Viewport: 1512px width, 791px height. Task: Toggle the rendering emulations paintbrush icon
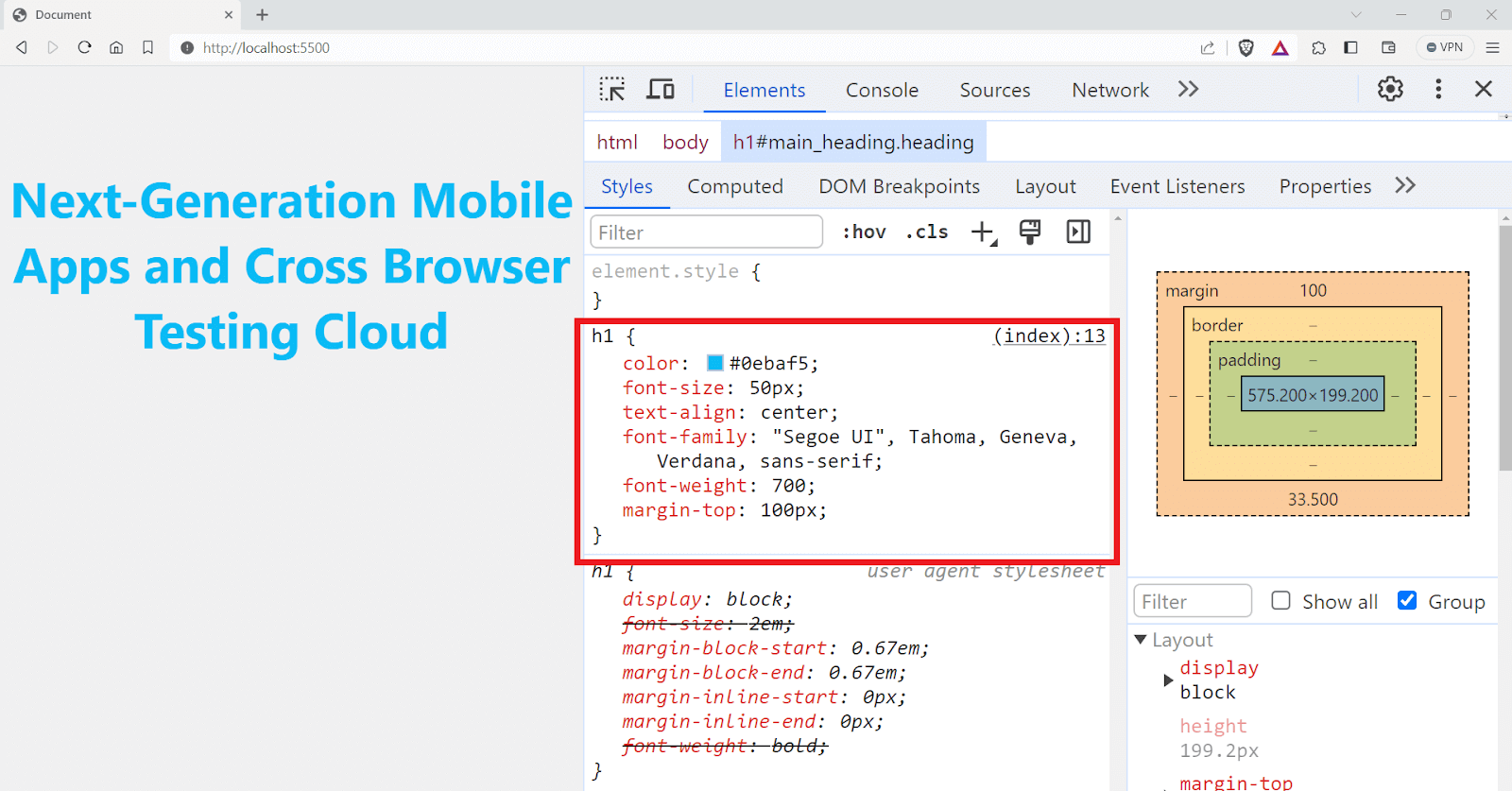pyautogui.click(x=1030, y=232)
